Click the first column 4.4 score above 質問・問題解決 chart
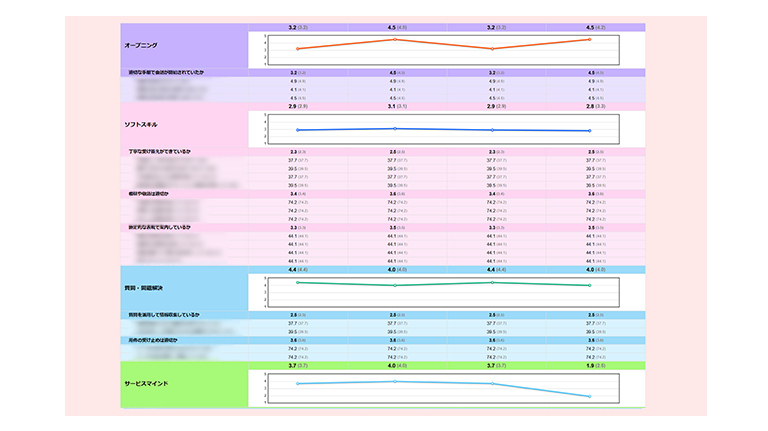The width and height of the screenshot is (768, 431). tap(296, 269)
